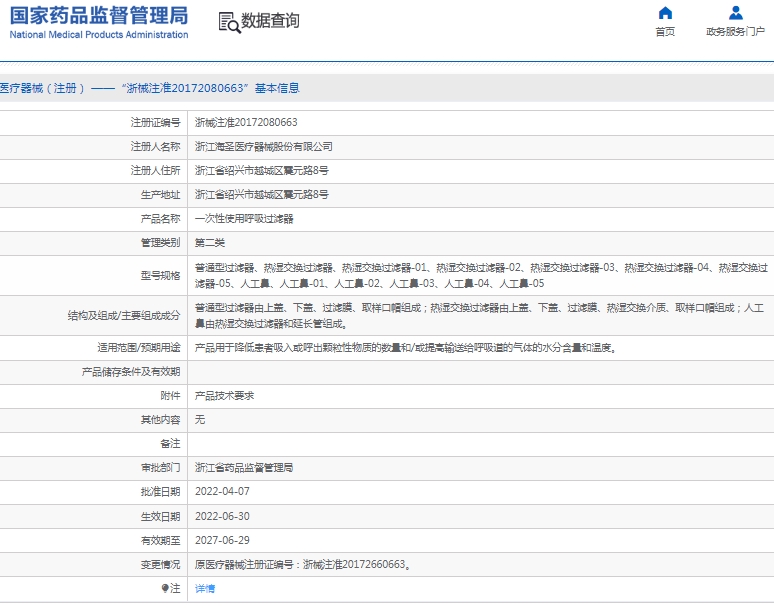Screen dimensions: 774x610
Task: Click the 数据查询 magnifier document icon
Action: (230, 23)
